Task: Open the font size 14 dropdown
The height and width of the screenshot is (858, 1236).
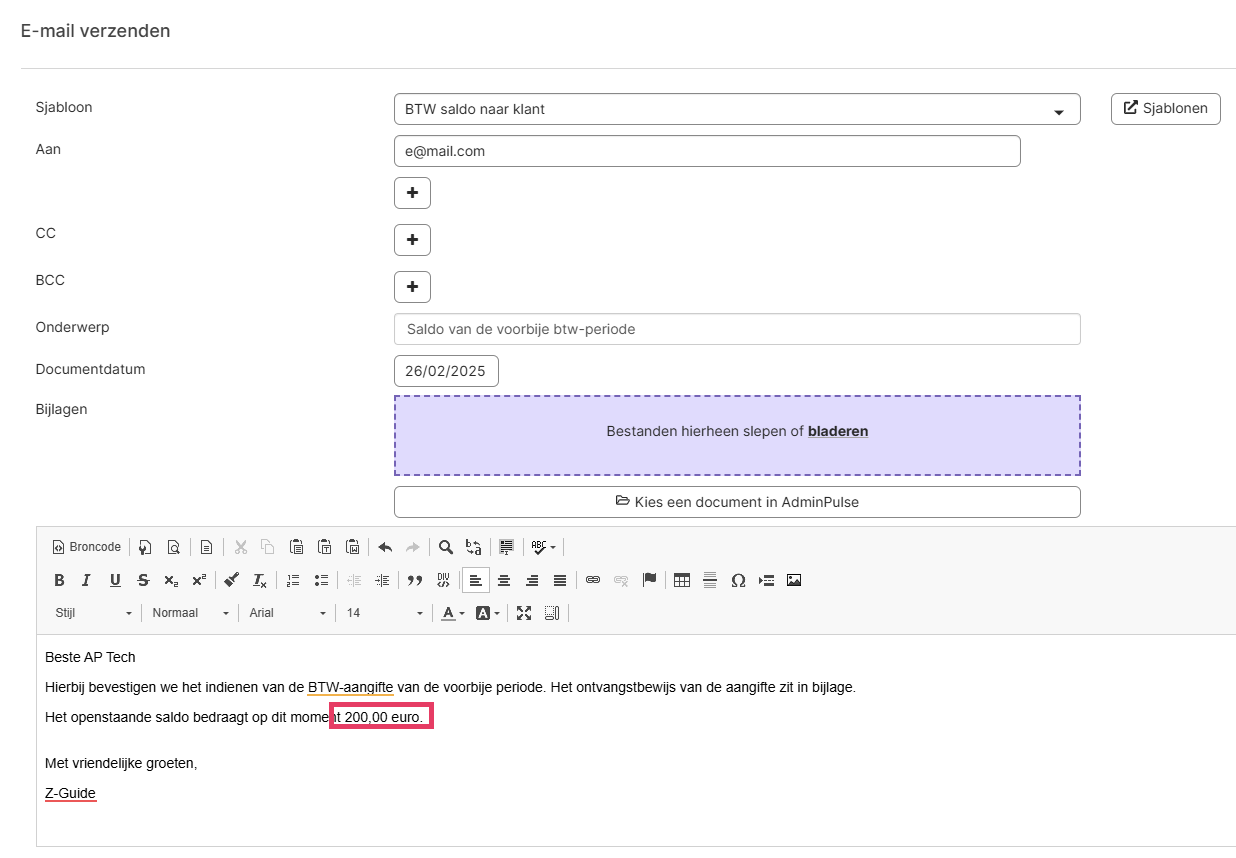Action: (385, 613)
